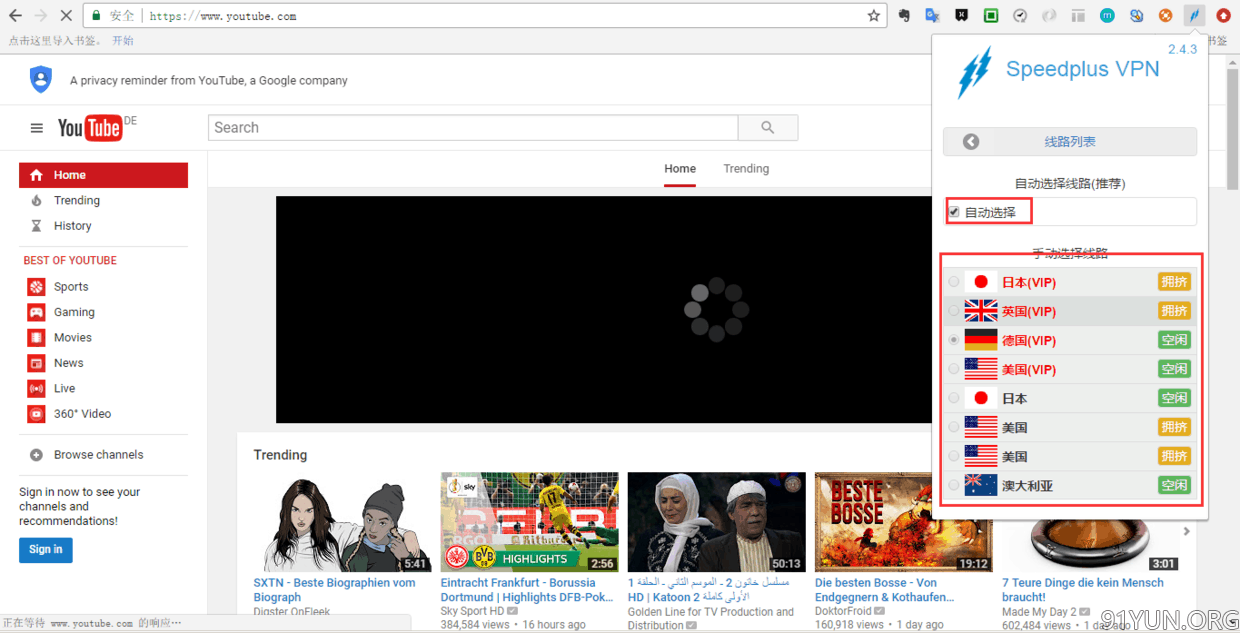Click back arrow in VPN route list header
Screen dimensions: 1240x633
(x=971, y=142)
